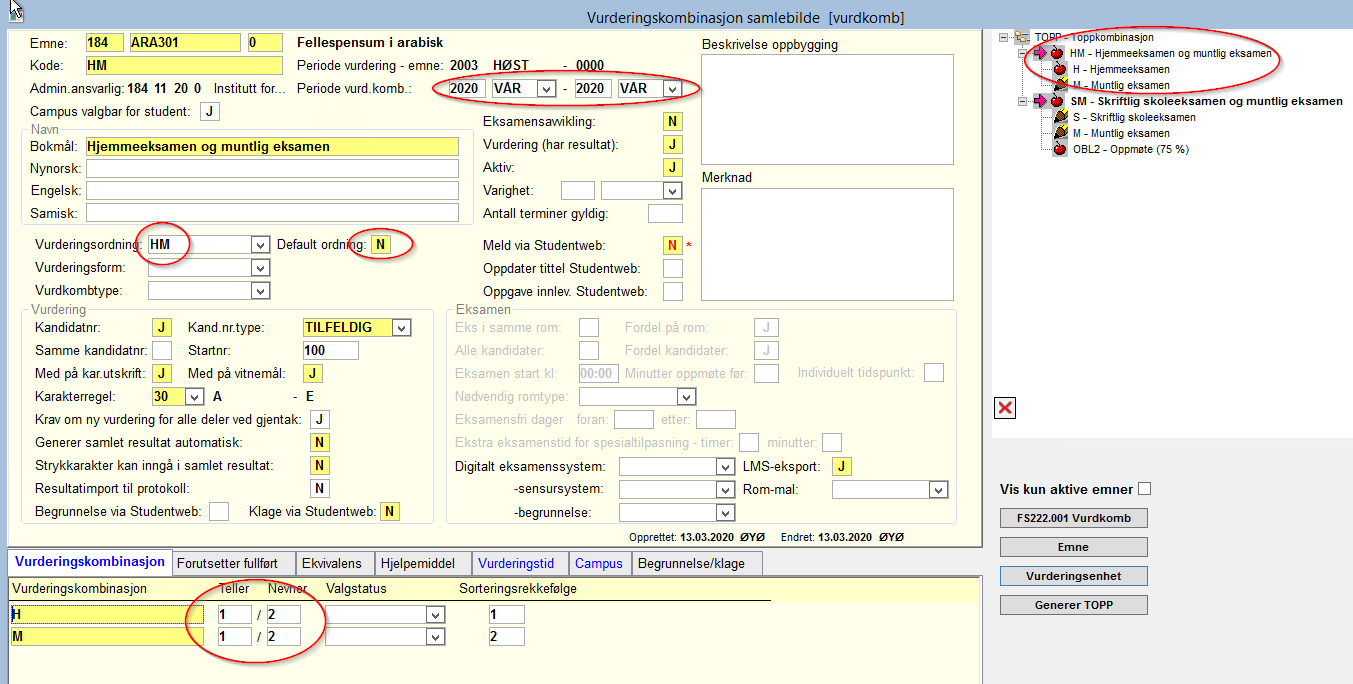The height and width of the screenshot is (684, 1353).
Task: Collapse the SM node in the tree
Action: coord(1023,101)
